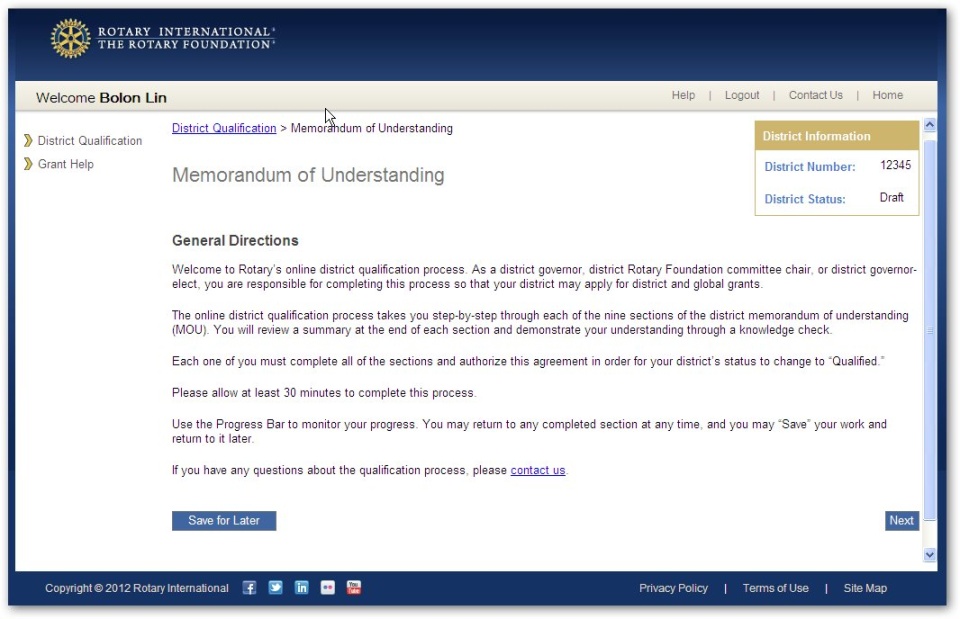Click the District Status value Draft

(x=891, y=197)
